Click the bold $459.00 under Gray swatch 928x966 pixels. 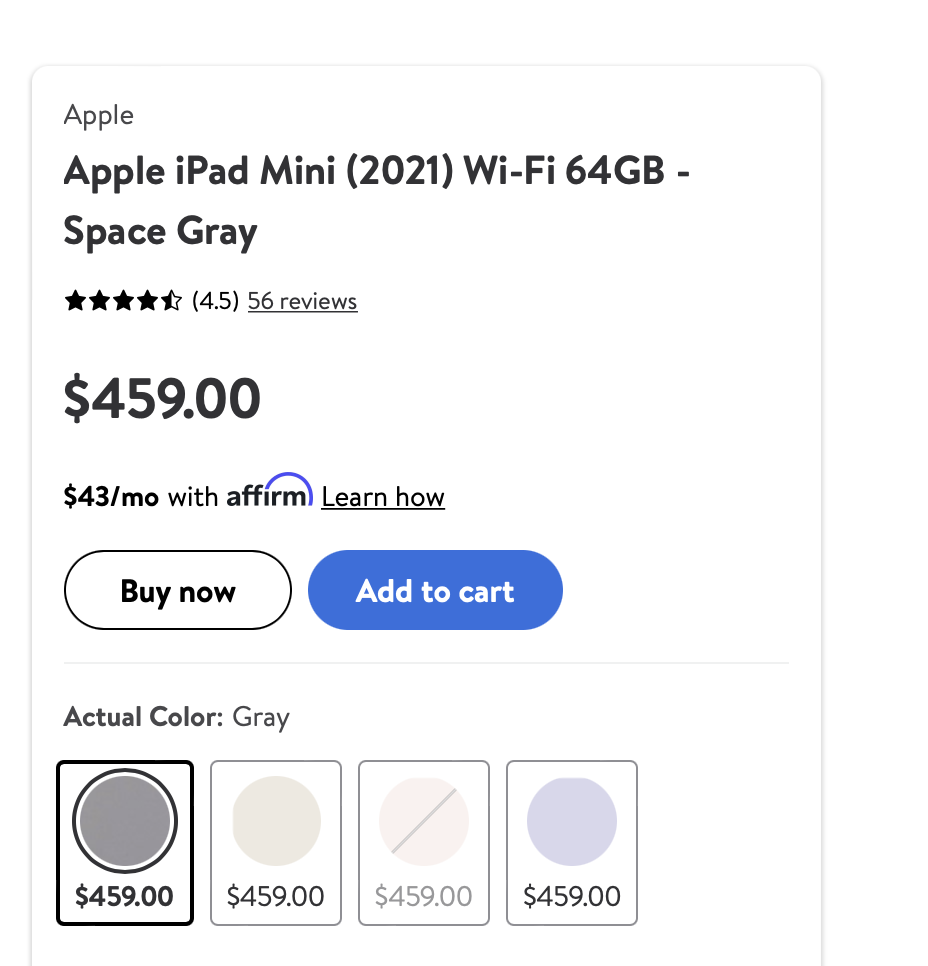coord(125,896)
